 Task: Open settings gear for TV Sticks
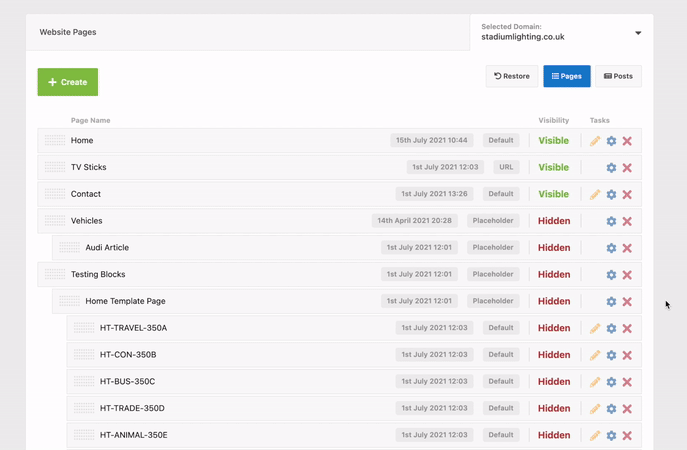point(611,167)
